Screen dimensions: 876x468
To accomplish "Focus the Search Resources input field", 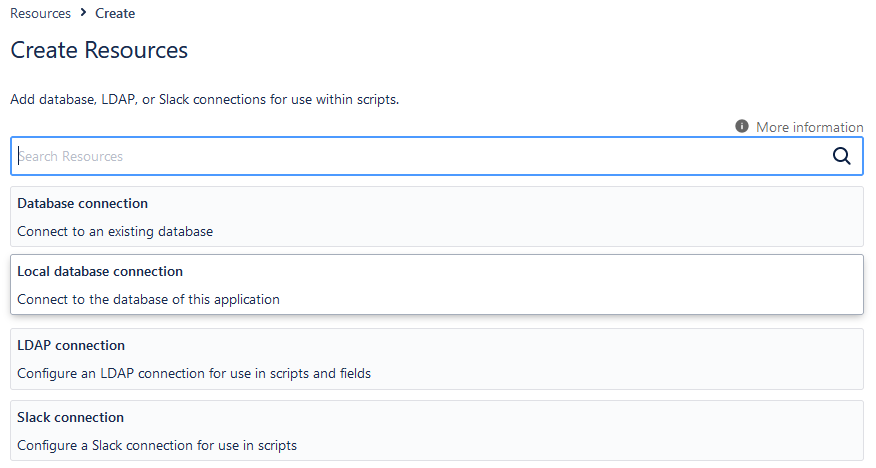I will click(420, 156).
